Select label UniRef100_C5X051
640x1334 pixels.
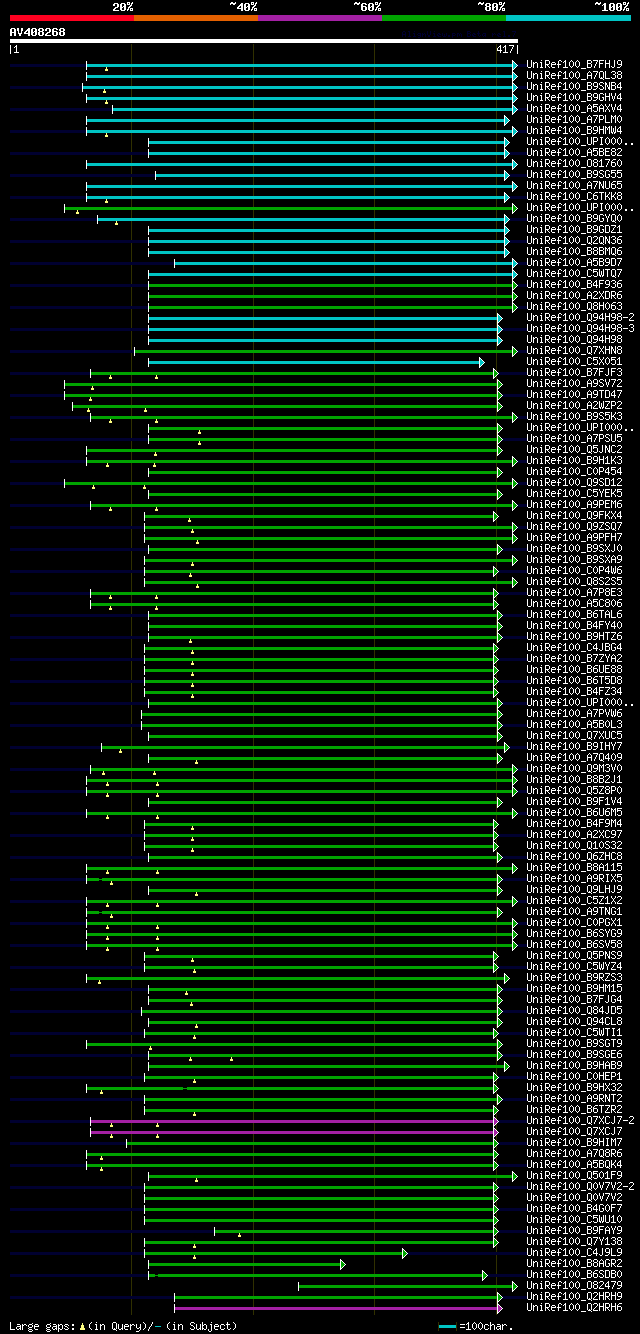pos(574,361)
